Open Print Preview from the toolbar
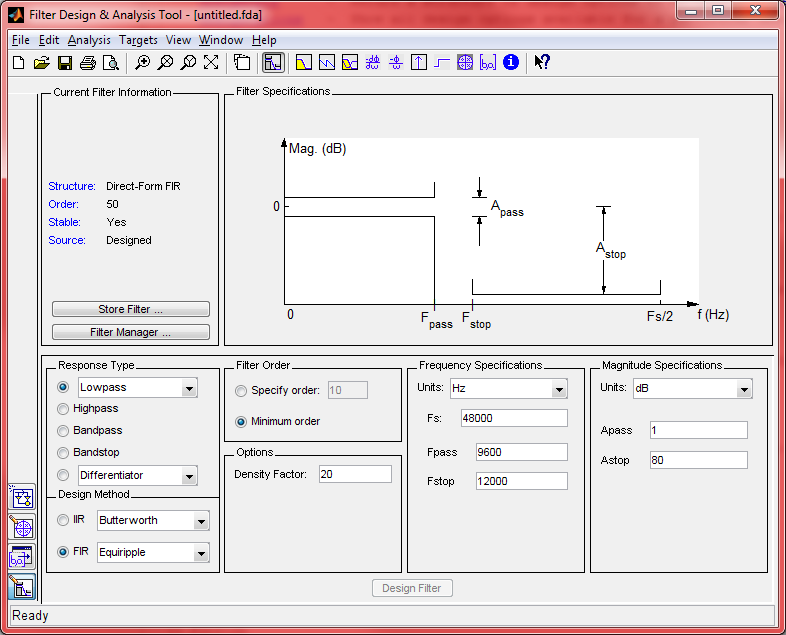Screen dimensions: 786x635 [110, 63]
